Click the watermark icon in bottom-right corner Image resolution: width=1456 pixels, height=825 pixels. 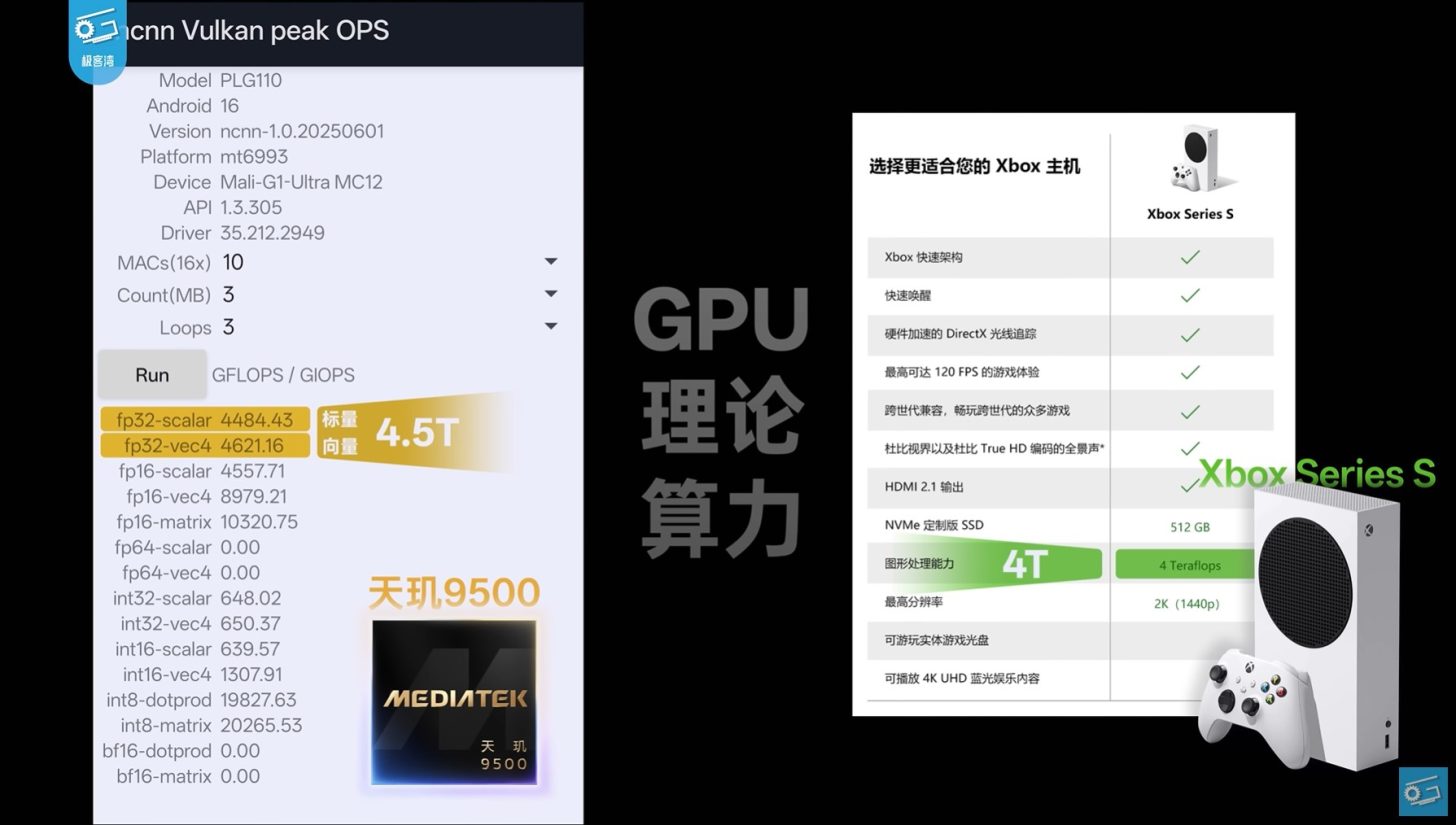coord(1422,792)
